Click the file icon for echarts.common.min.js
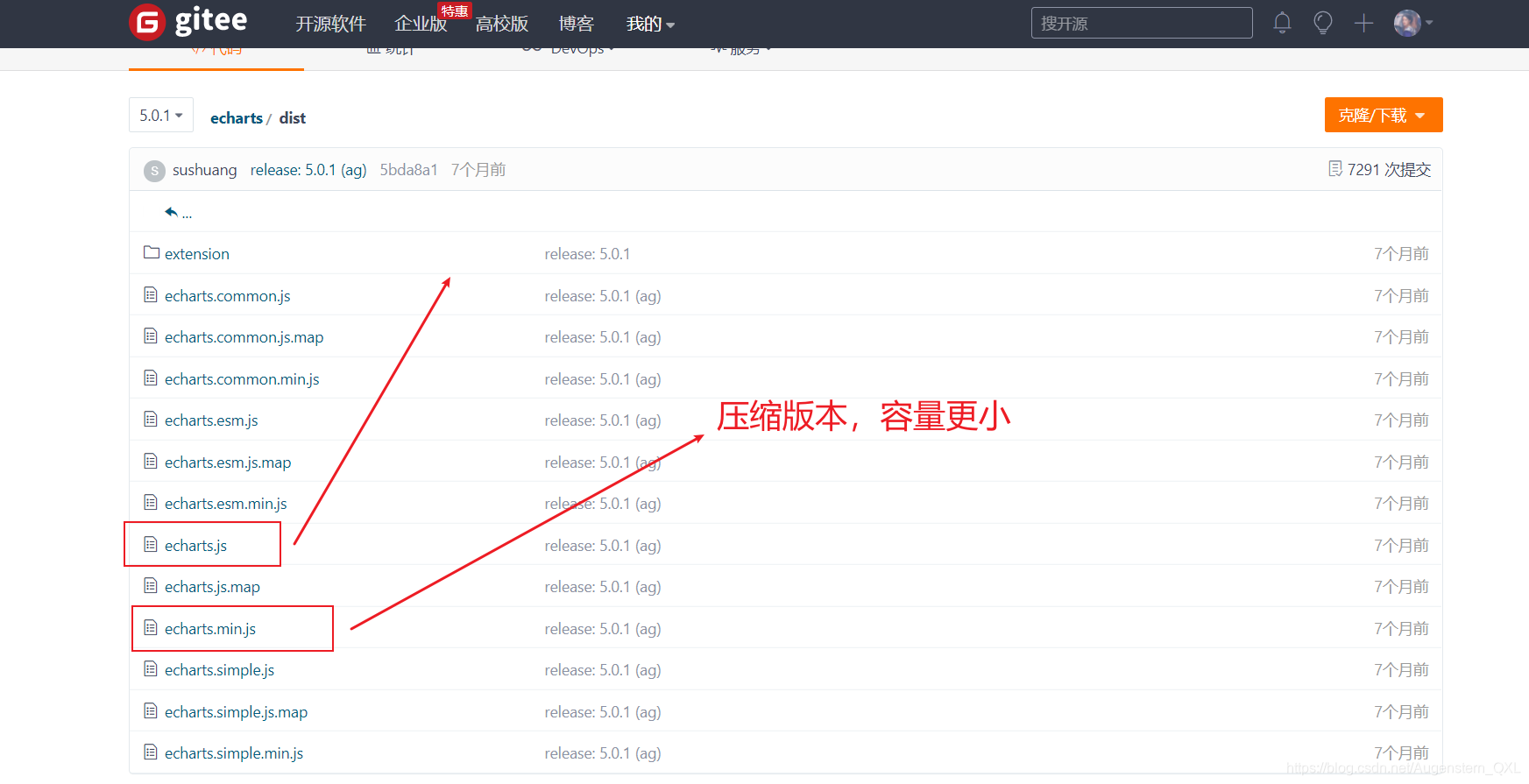The height and width of the screenshot is (784, 1529). click(151, 378)
